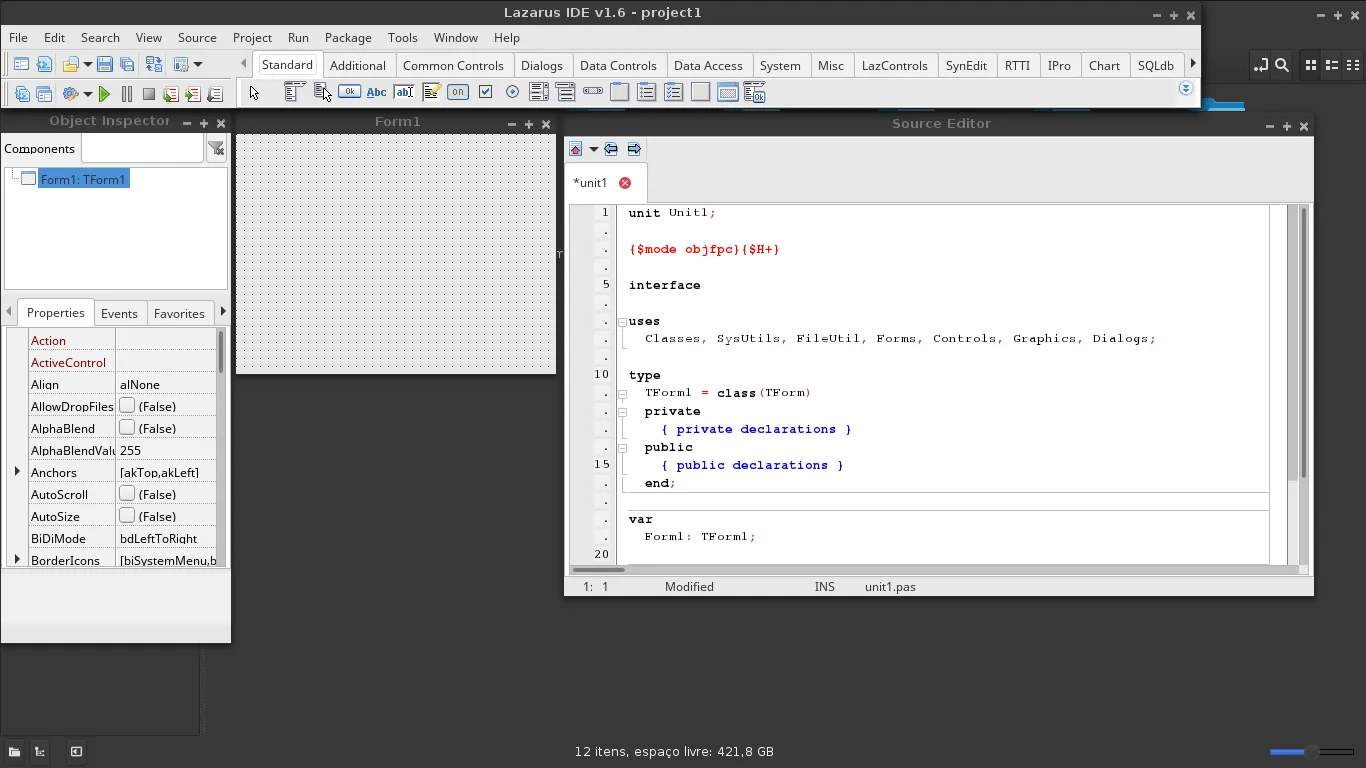
Task: Pick the TEdit component from palette
Action: pyautogui.click(x=404, y=92)
